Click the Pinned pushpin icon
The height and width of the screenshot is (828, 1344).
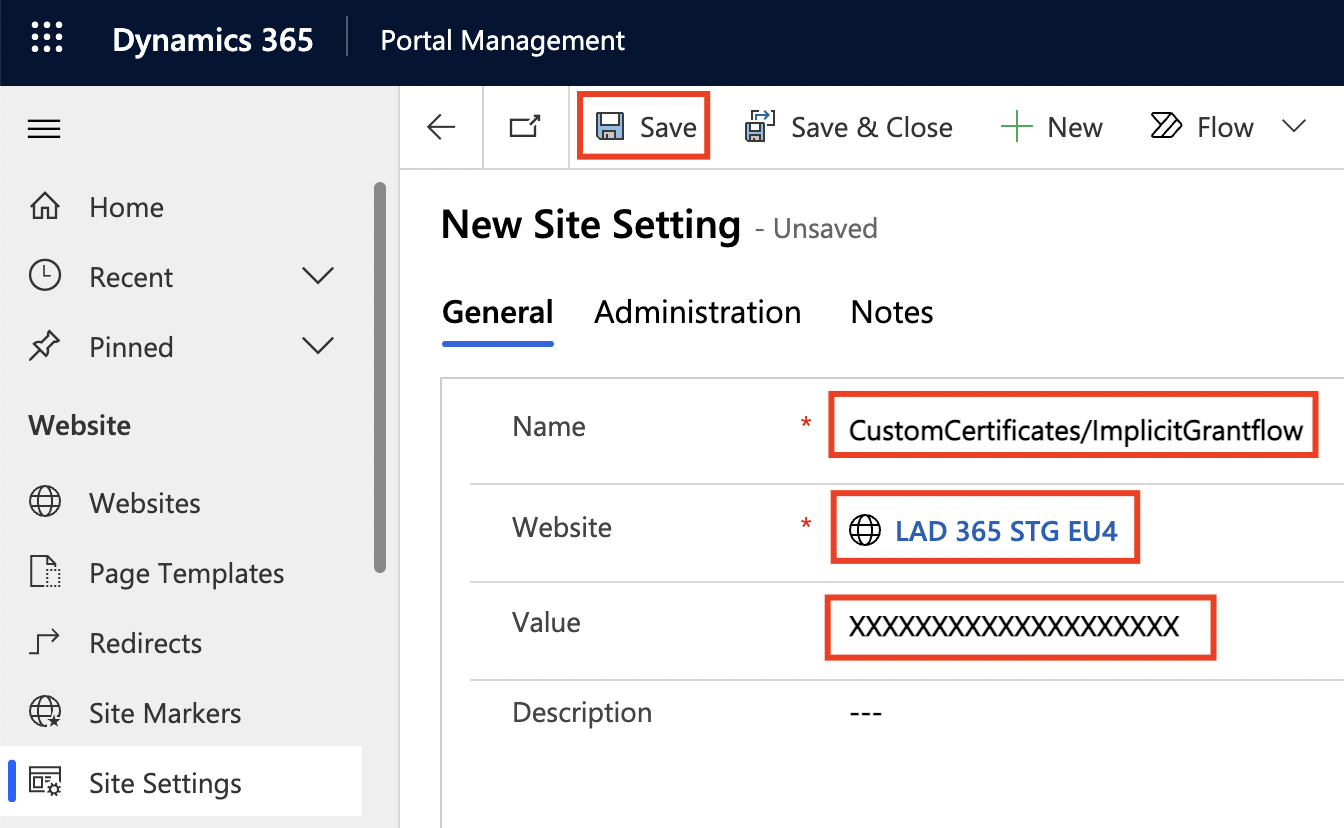45,347
